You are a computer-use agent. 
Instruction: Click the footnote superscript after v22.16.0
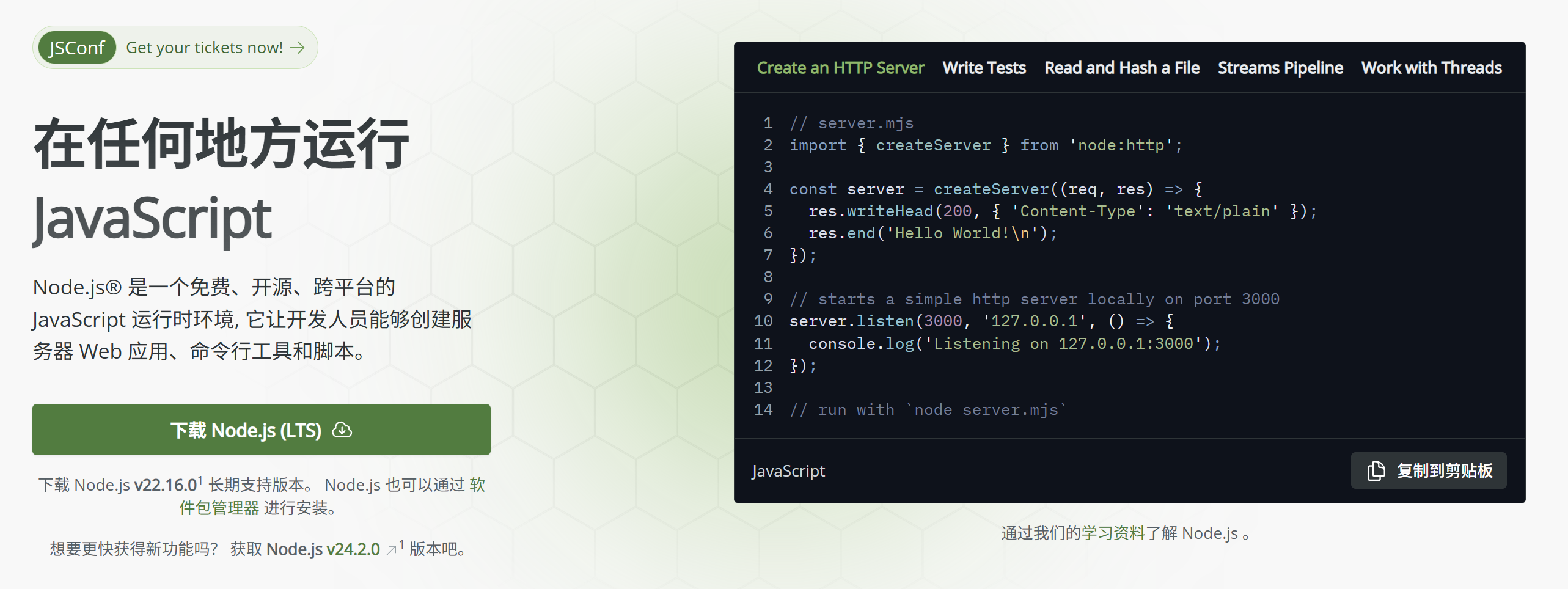(200, 480)
